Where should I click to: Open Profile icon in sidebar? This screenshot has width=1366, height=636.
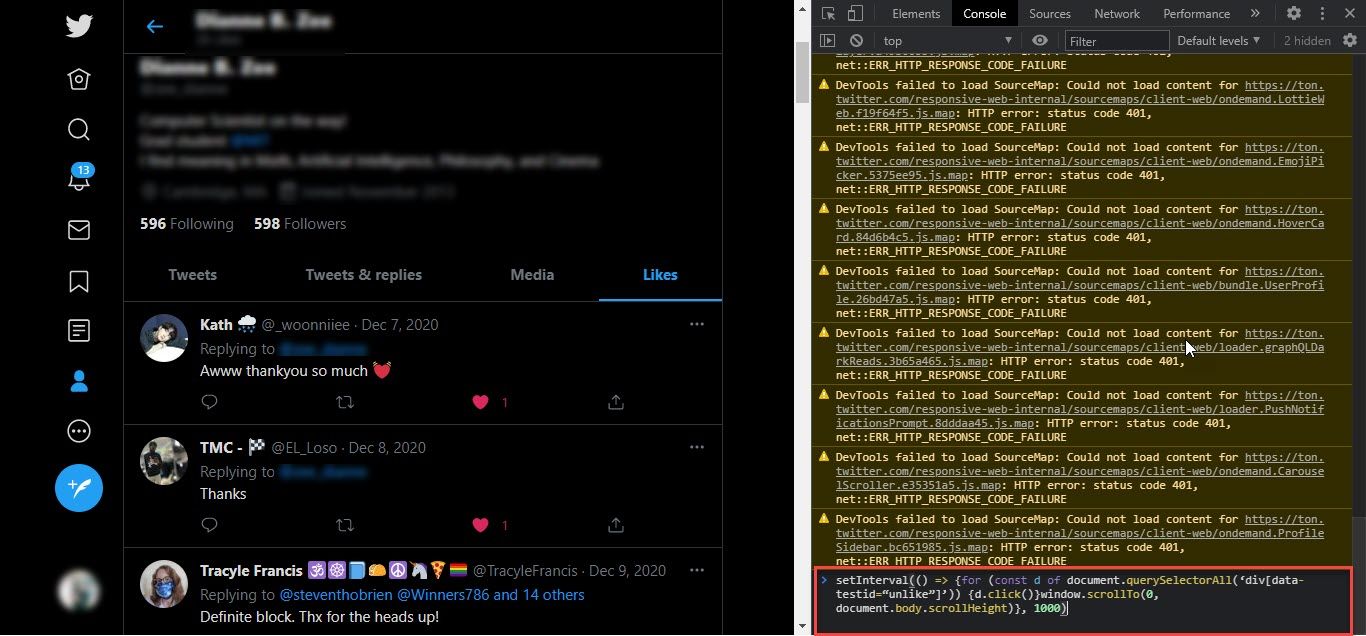[x=79, y=381]
